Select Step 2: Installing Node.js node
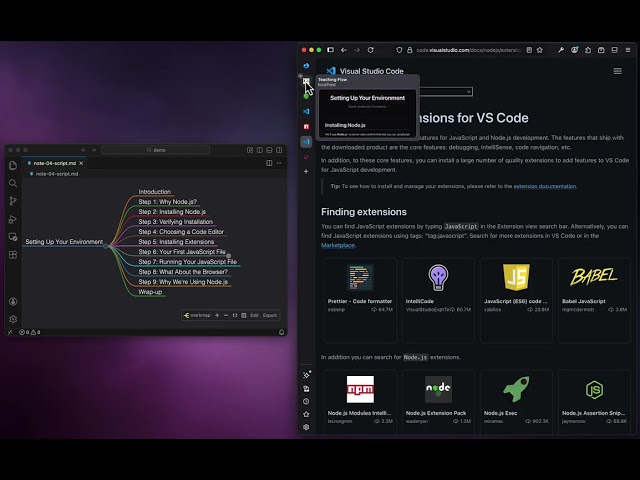 click(x=172, y=212)
